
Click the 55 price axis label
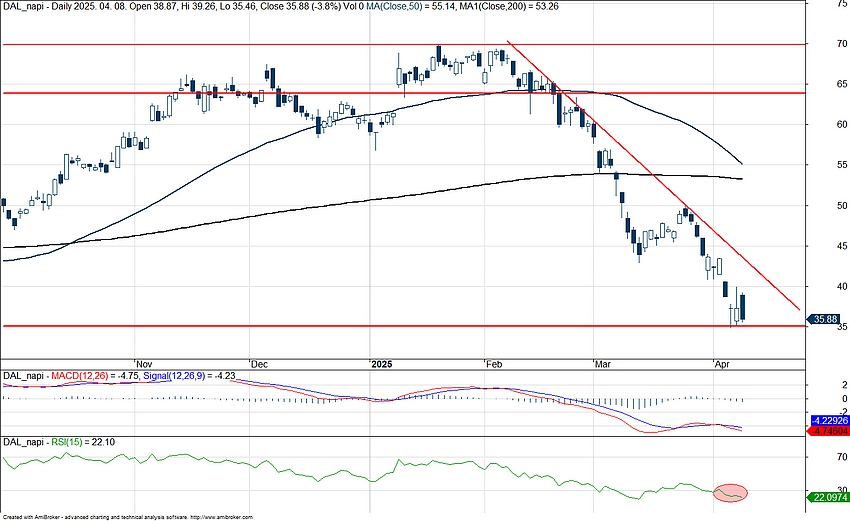click(x=841, y=165)
